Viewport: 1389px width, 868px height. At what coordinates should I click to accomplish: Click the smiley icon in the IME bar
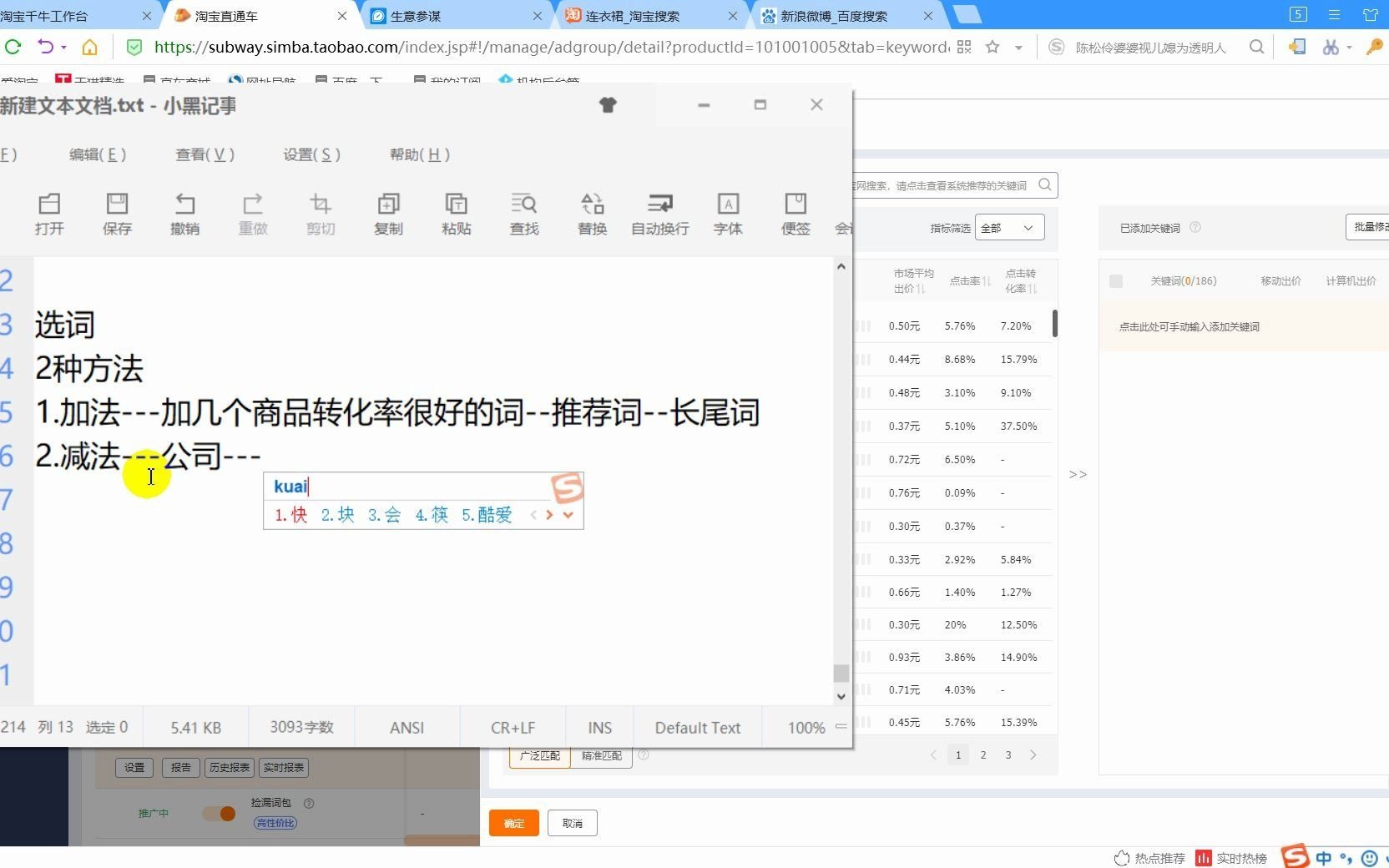(1369, 858)
